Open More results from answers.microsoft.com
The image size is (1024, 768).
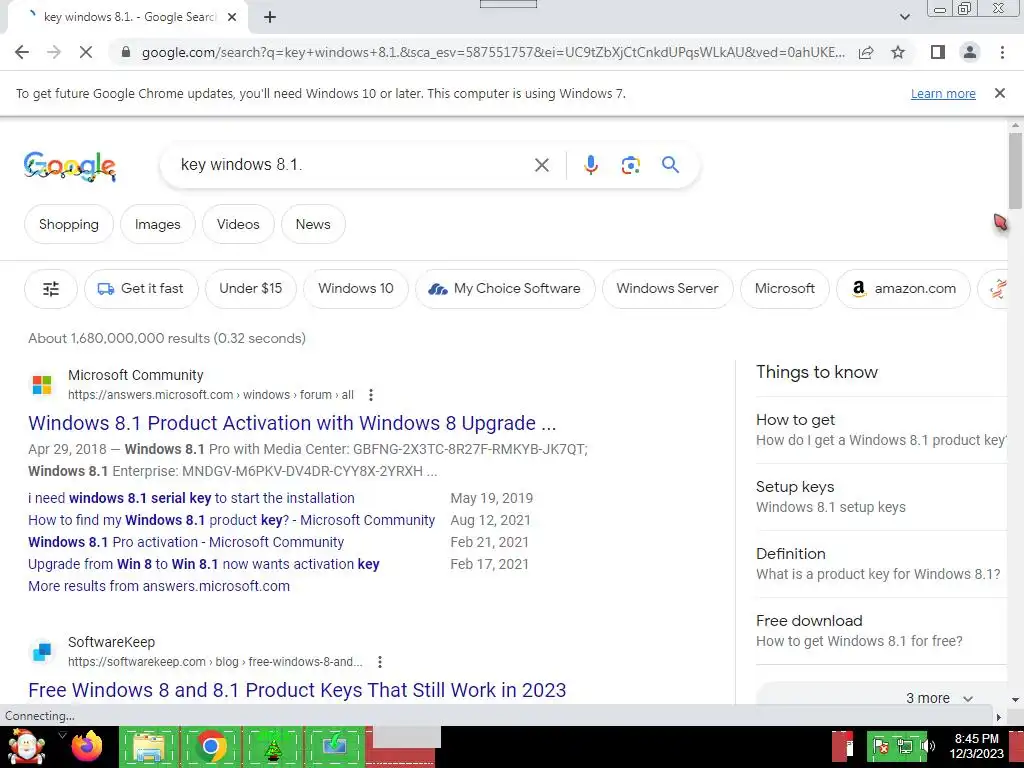159,586
